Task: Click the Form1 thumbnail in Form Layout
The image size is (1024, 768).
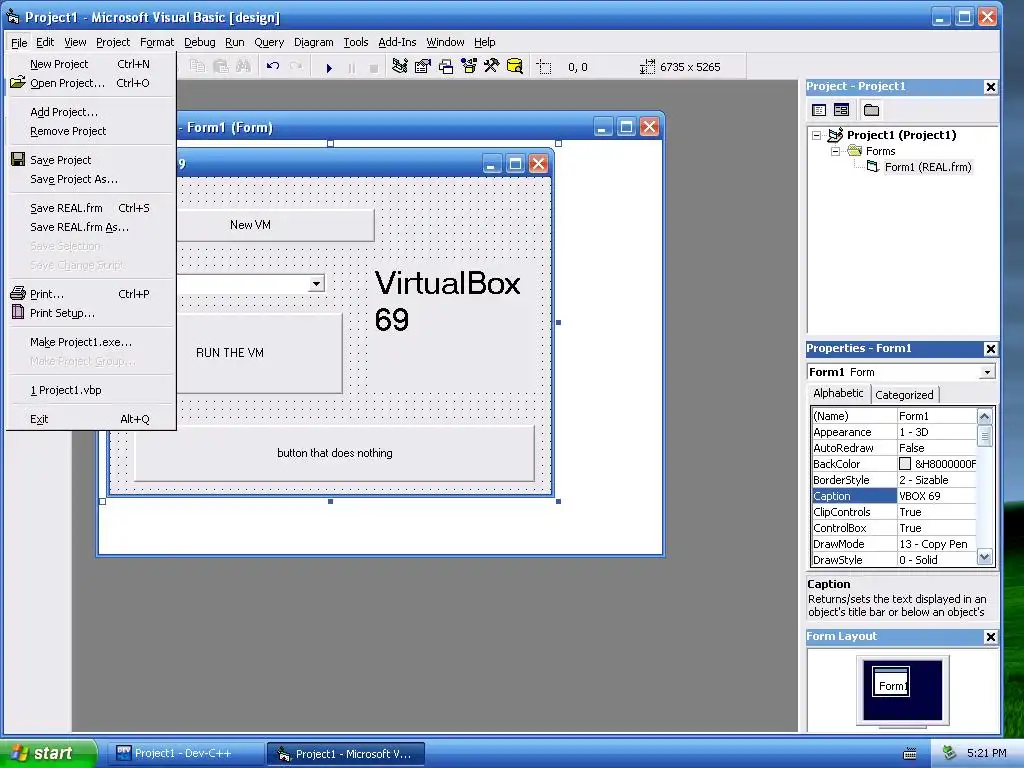Action: tap(891, 683)
